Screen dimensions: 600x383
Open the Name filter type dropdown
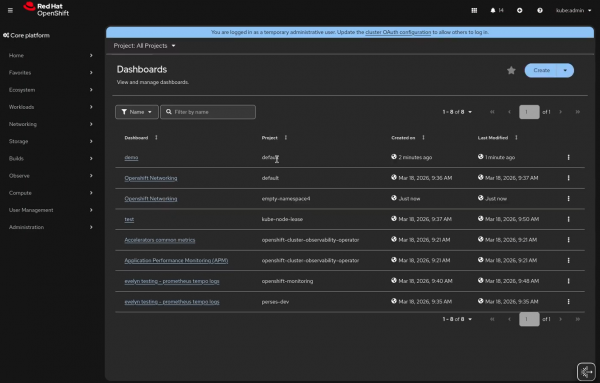[x=137, y=112]
